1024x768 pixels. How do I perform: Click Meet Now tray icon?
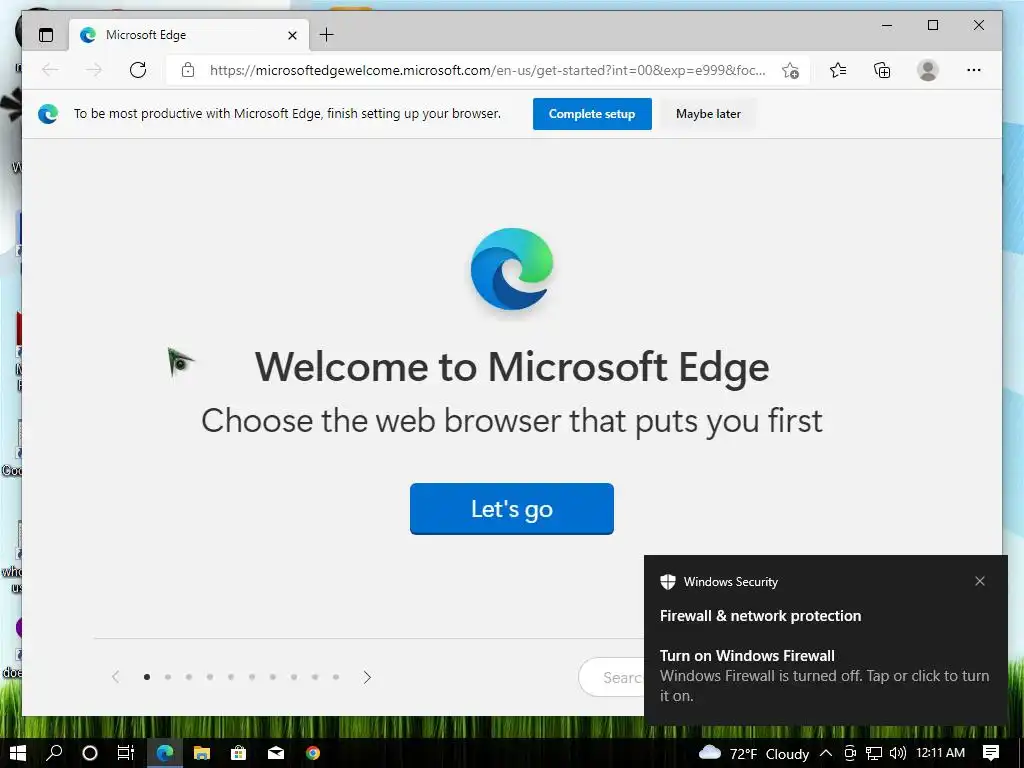(x=850, y=753)
